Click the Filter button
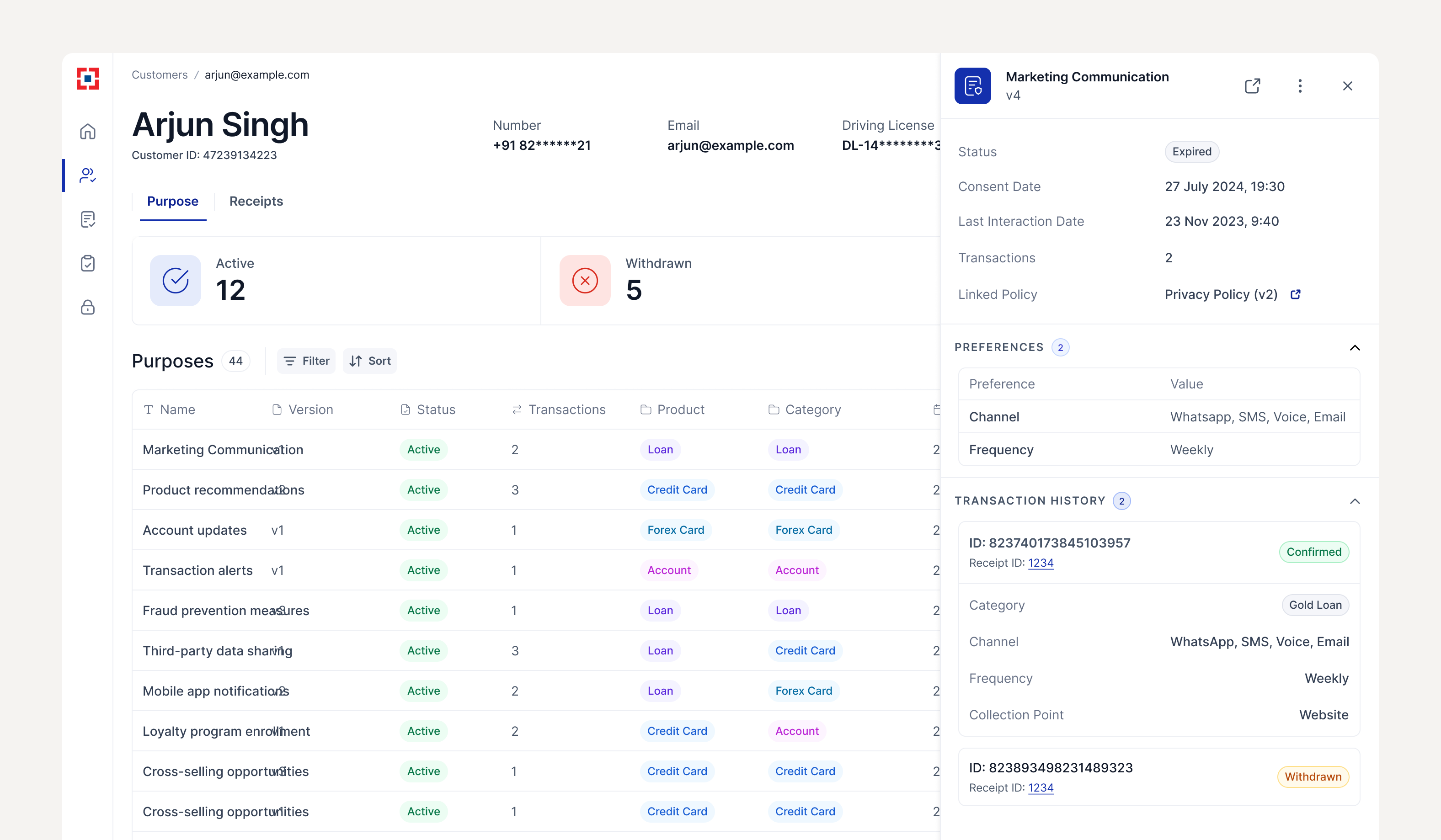The height and width of the screenshot is (840, 1441). 306,361
